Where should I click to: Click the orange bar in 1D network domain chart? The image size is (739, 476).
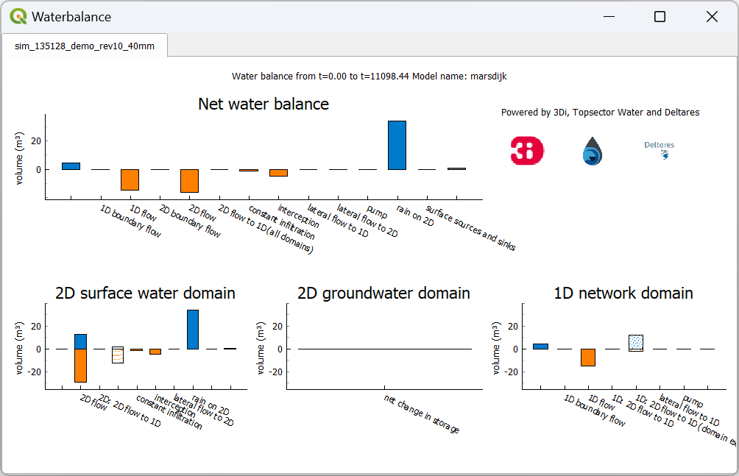(588, 357)
